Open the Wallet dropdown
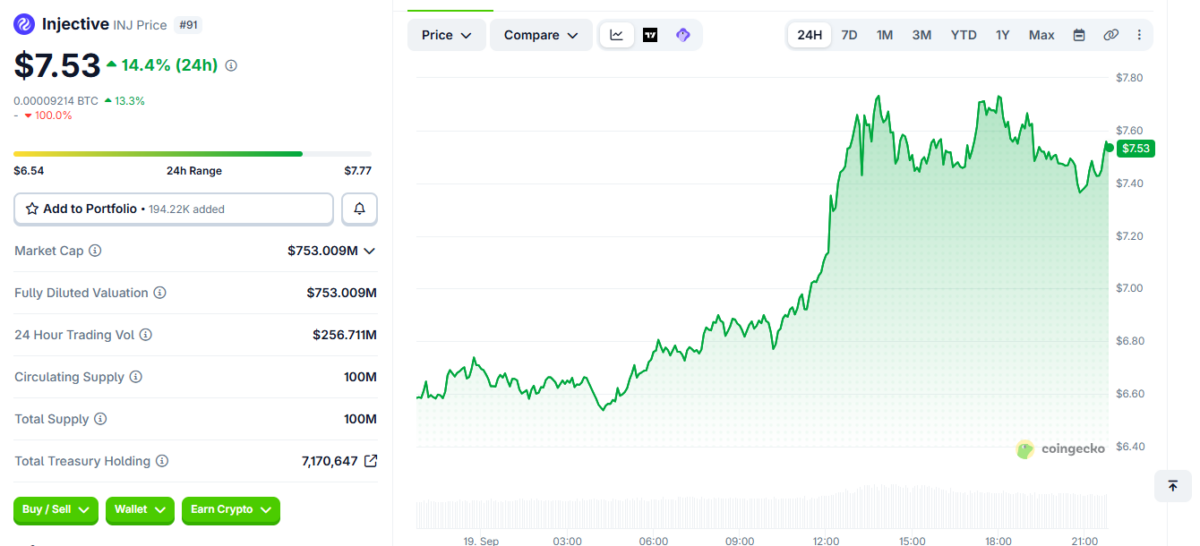Image resolution: width=1200 pixels, height=546 pixels. coord(139,510)
